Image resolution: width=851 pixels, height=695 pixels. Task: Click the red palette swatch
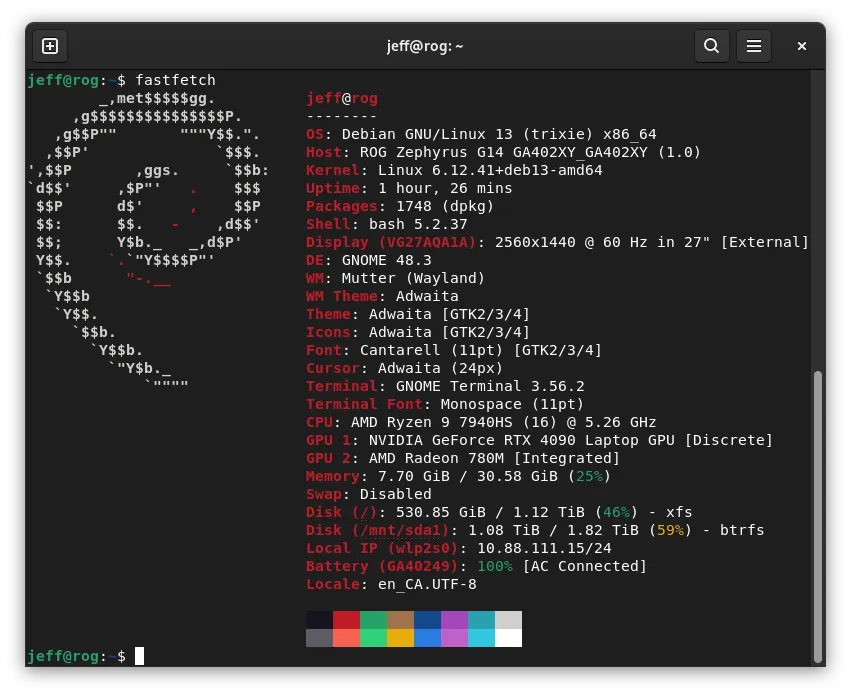[346, 620]
